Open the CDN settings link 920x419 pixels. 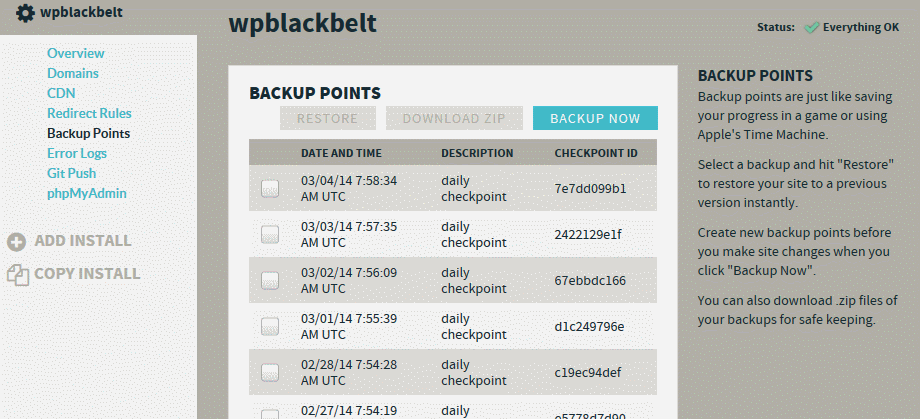pos(61,93)
